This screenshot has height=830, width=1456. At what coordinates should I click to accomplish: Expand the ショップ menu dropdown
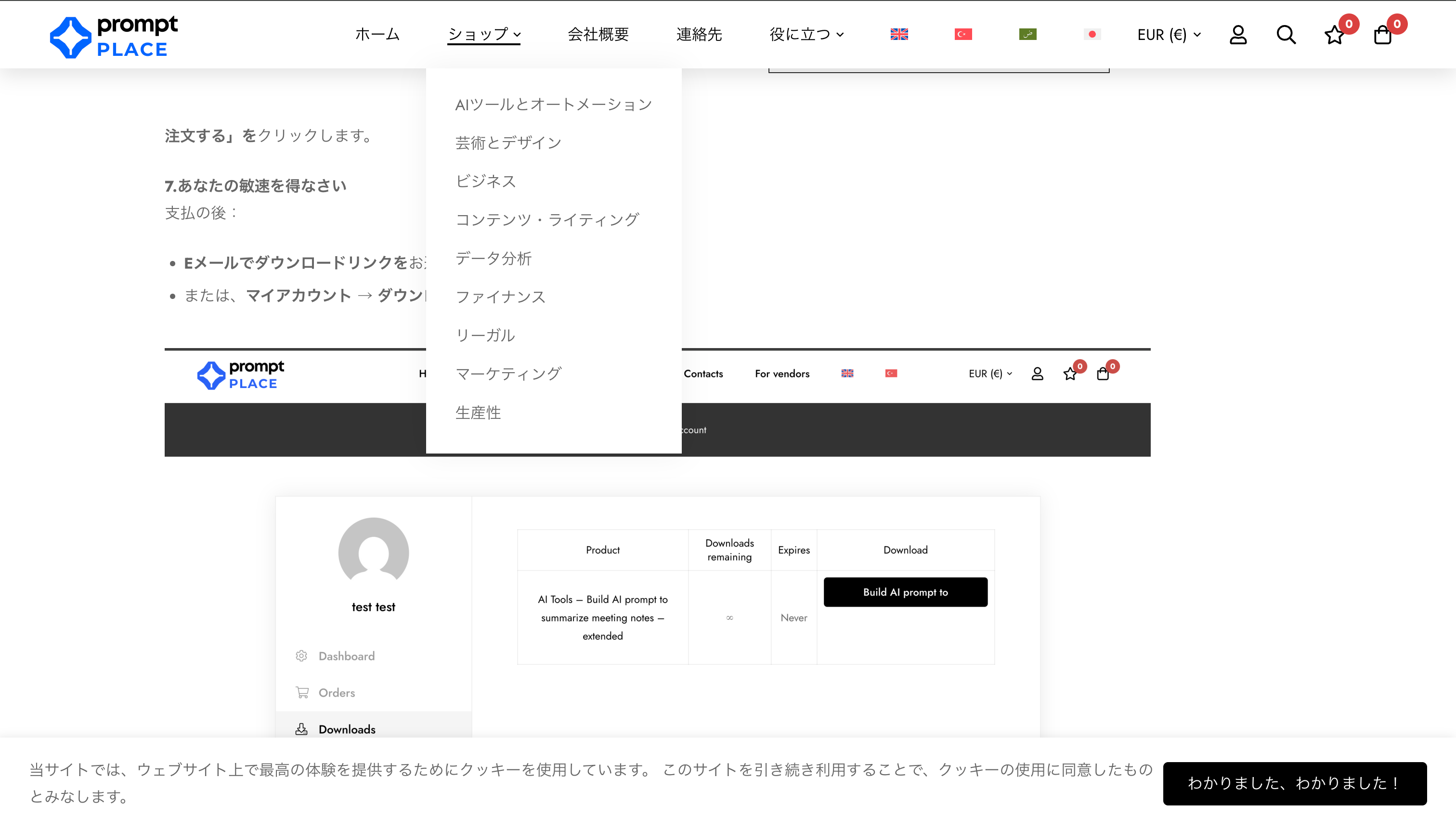point(483,35)
